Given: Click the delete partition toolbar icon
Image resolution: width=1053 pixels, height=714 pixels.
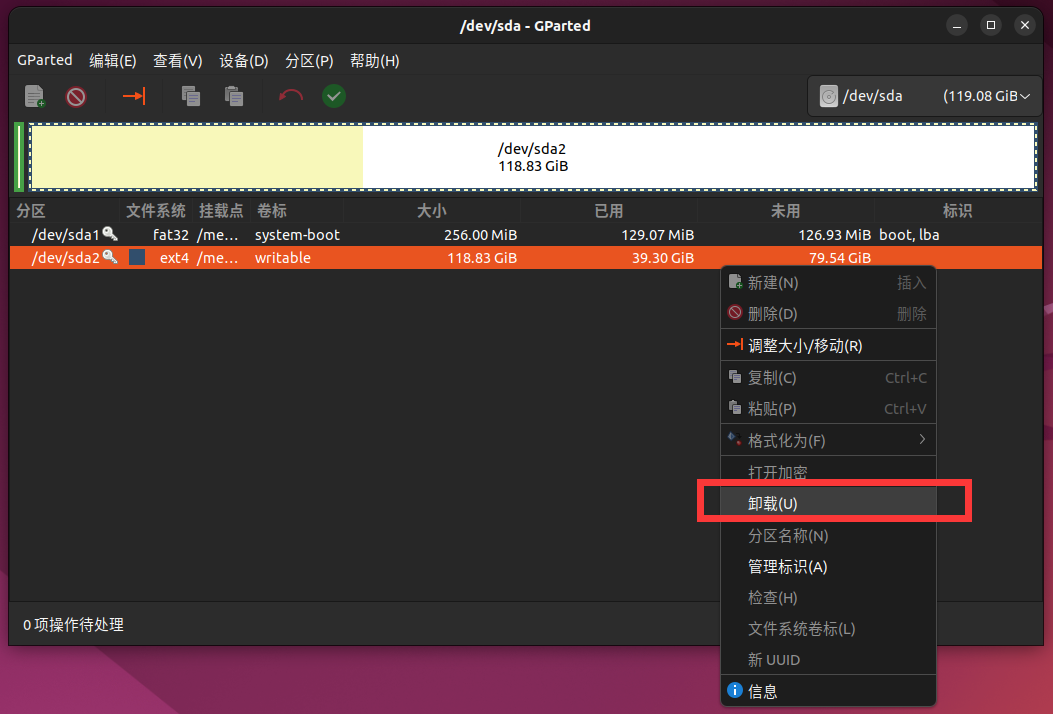Looking at the screenshot, I should (76, 96).
